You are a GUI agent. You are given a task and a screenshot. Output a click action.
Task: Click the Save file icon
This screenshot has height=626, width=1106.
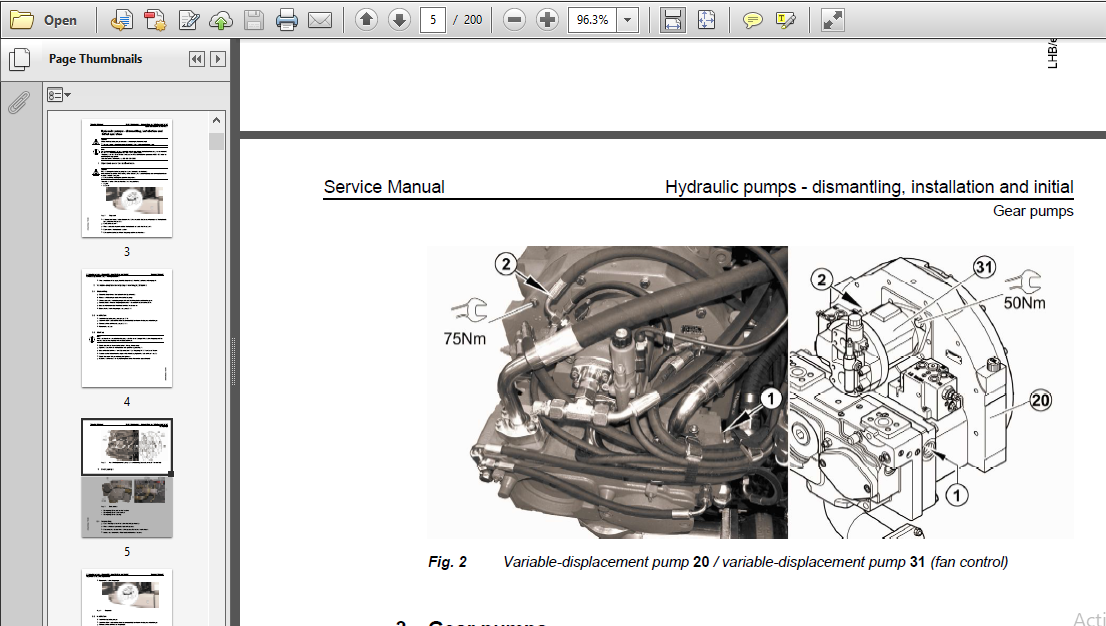coord(254,20)
